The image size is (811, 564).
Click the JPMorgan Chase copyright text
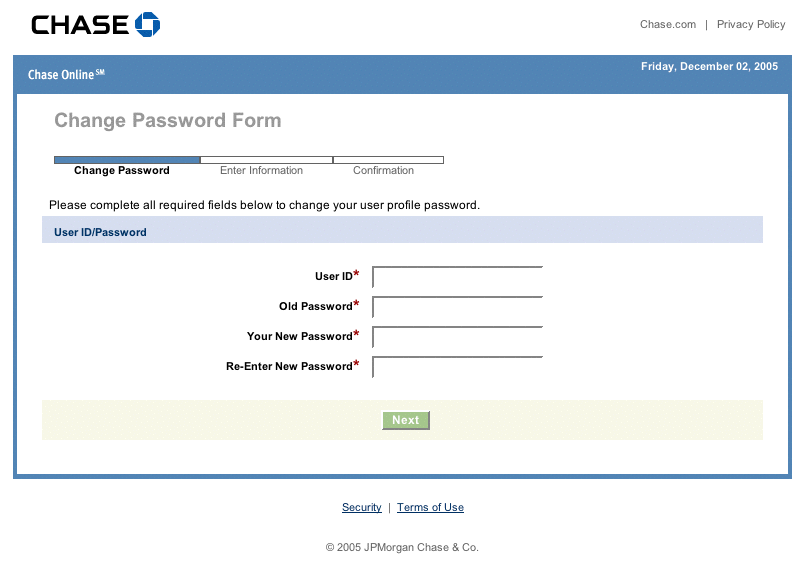402,548
